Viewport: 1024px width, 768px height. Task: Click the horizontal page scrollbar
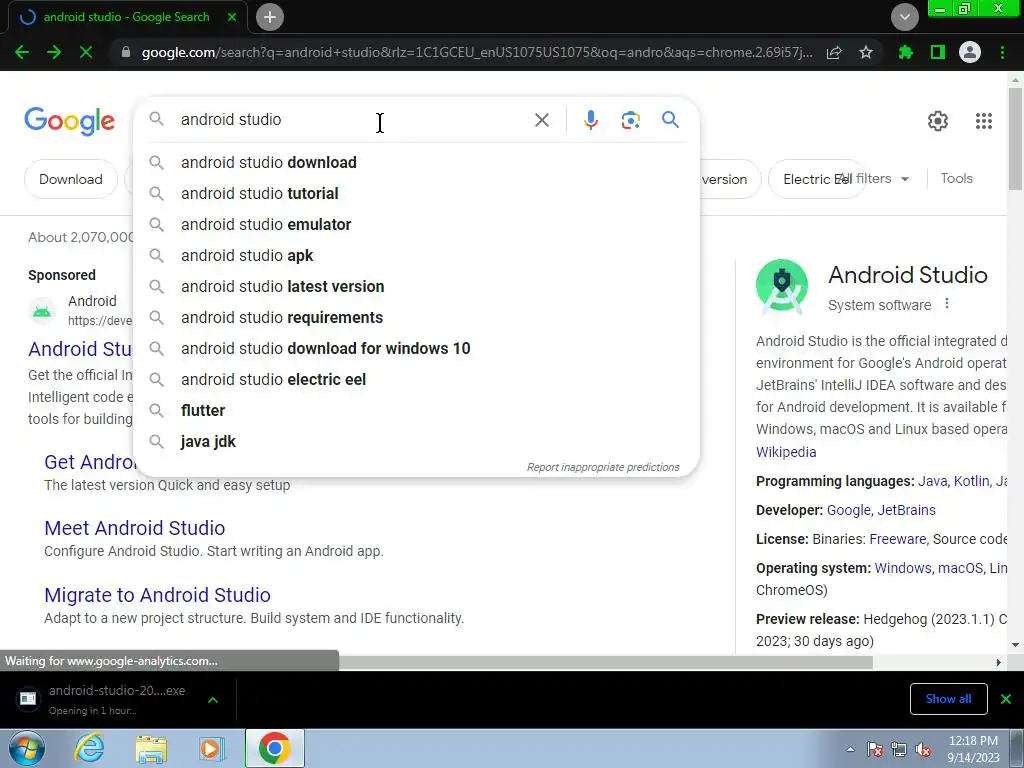point(604,663)
